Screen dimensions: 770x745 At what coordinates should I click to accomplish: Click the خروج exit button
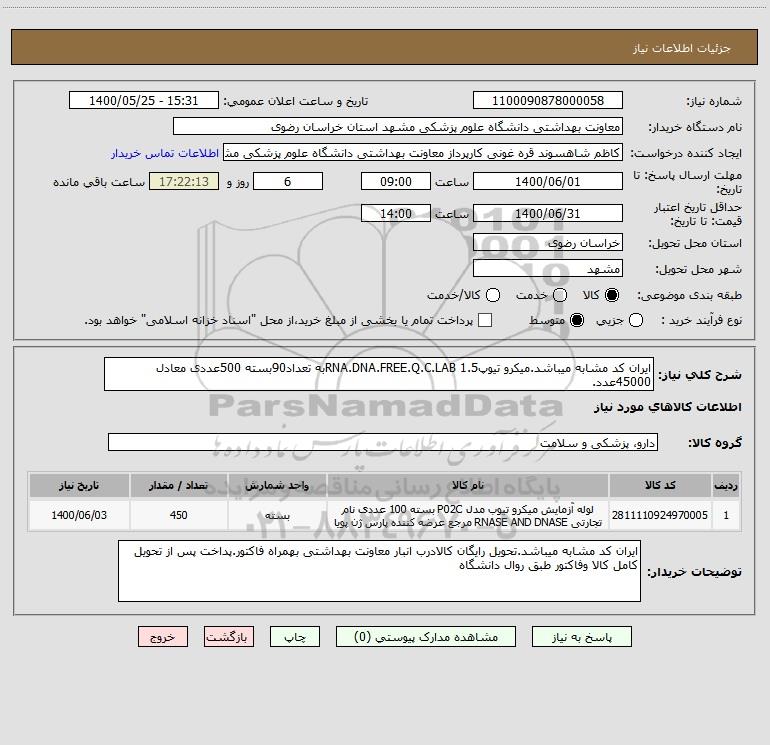pos(163,637)
